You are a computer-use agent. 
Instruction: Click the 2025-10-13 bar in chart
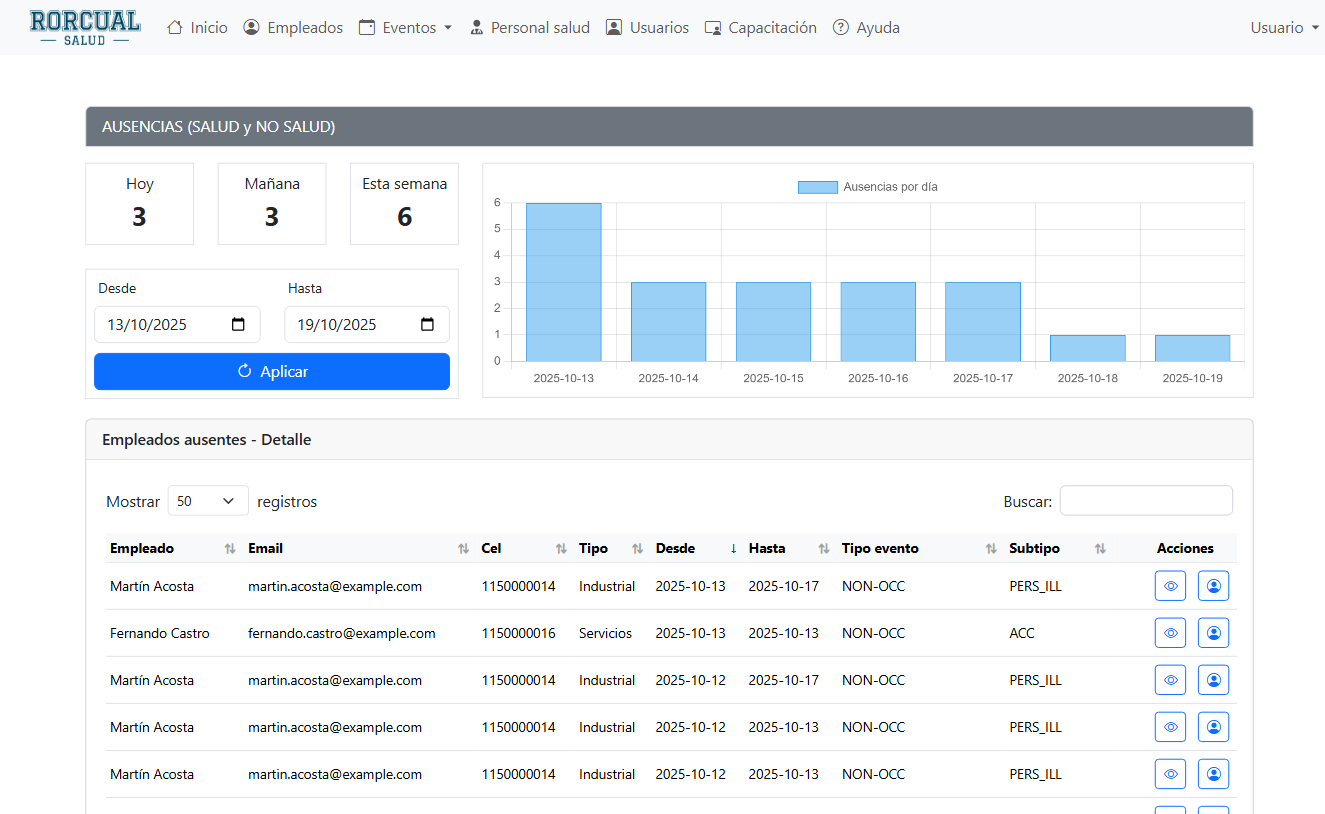point(563,282)
